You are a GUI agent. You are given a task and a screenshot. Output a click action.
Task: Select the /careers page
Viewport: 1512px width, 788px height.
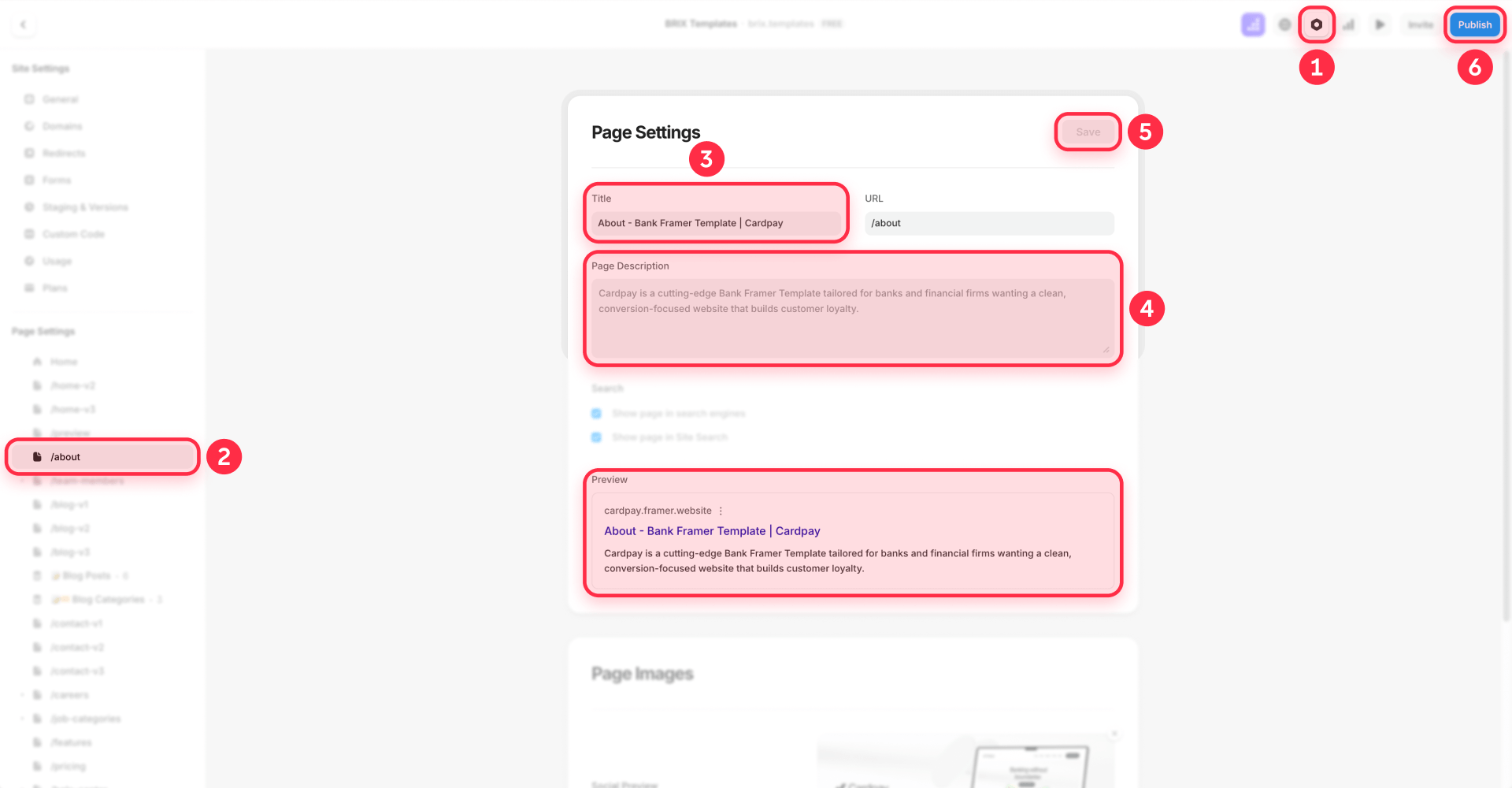69,695
